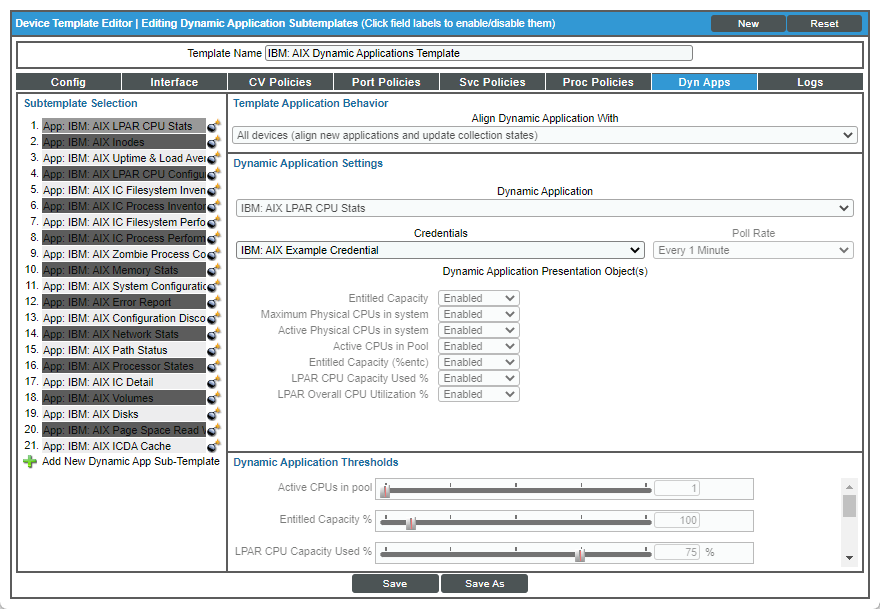The height and width of the screenshot is (609, 880).
Task: Select the Dyn Apps tab
Action: [x=704, y=82]
